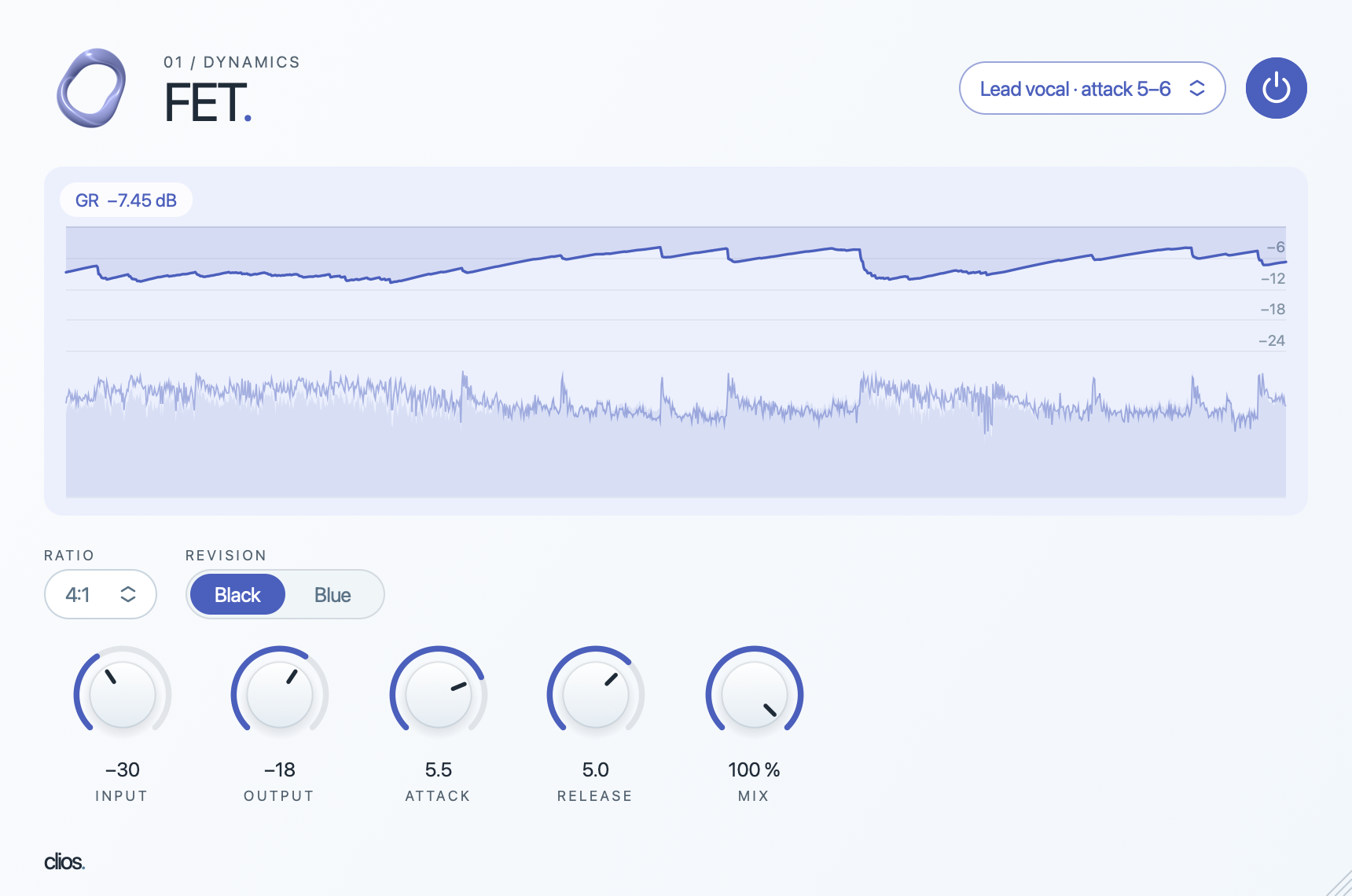The image size is (1352, 896).
Task: Click the Mix knob
Action: tap(755, 695)
